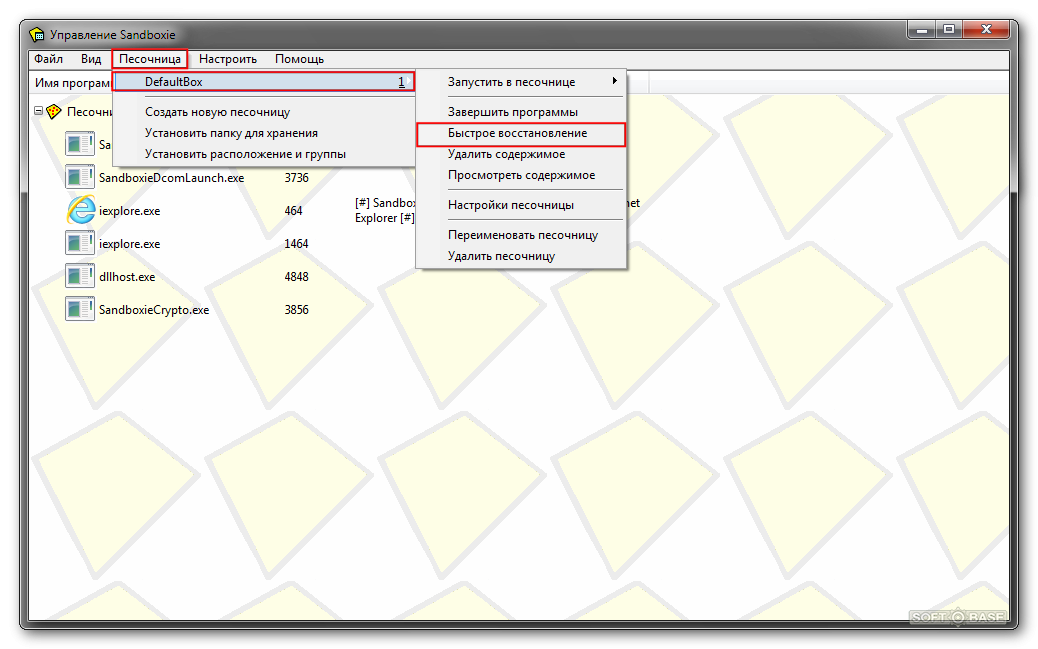Choose Установить расположение и группы
Screen dimensions: 1038x649
245,154
